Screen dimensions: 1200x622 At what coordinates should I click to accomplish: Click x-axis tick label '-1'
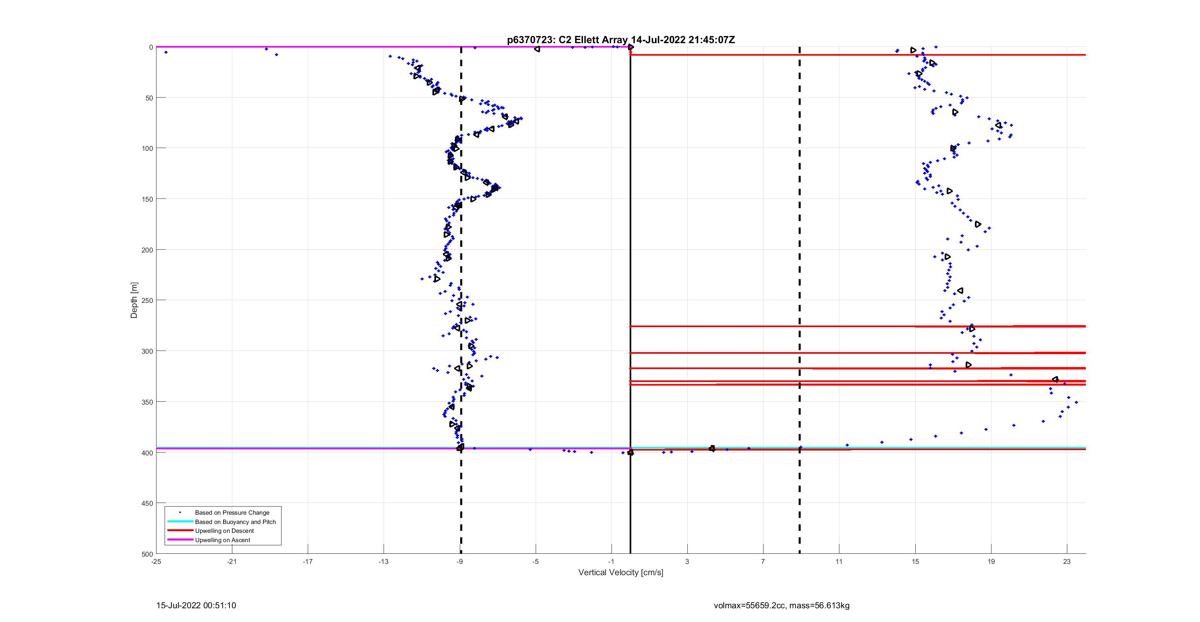click(611, 561)
